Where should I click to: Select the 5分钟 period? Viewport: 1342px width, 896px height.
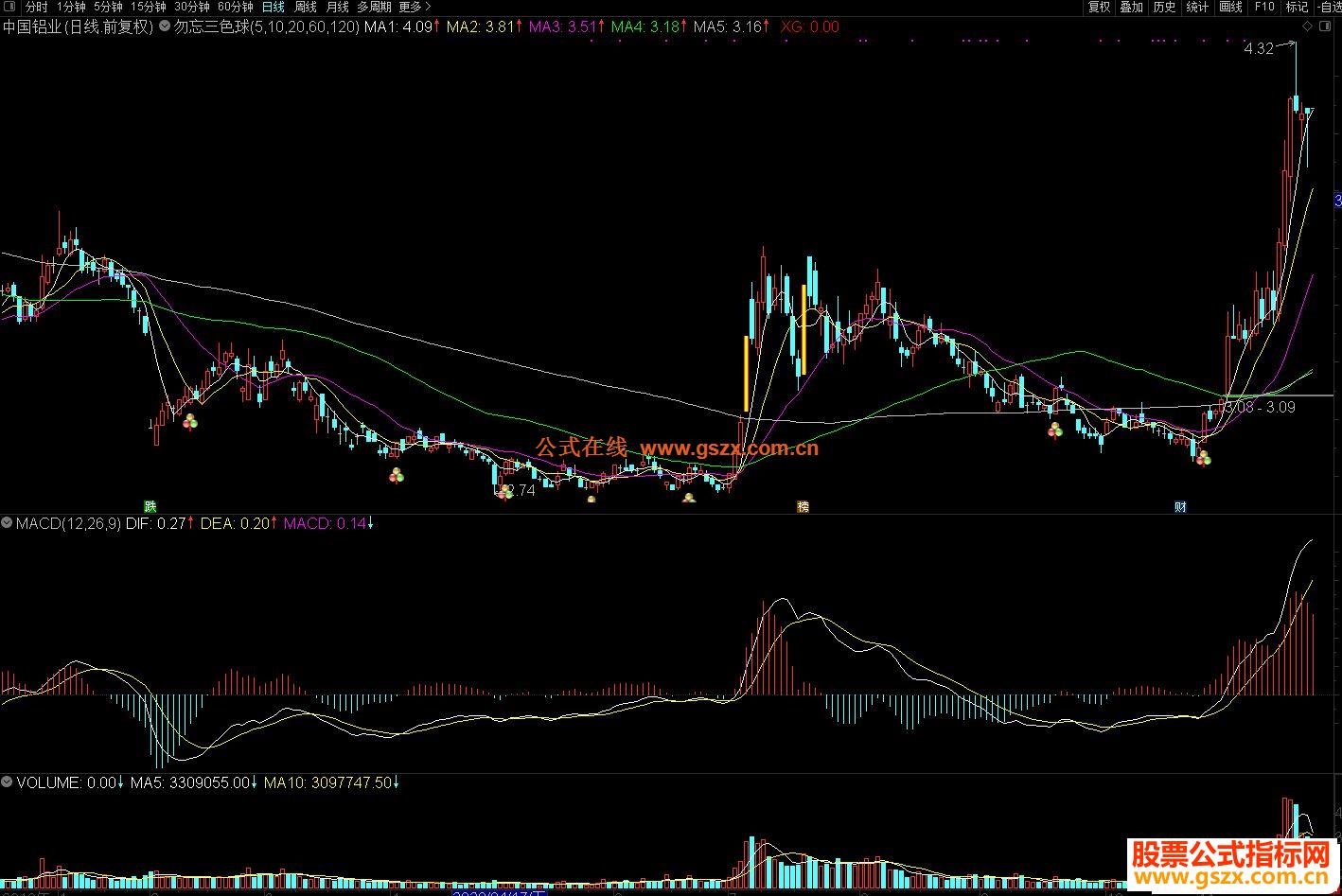coord(108,7)
